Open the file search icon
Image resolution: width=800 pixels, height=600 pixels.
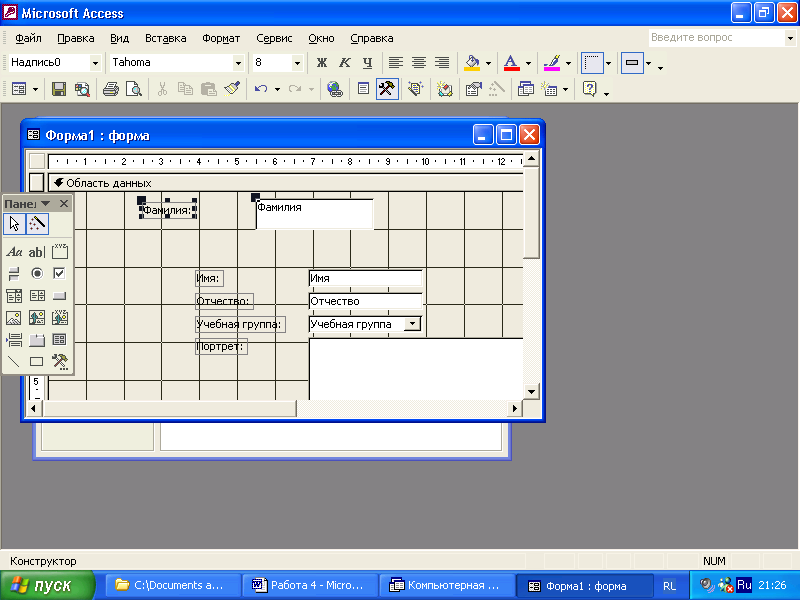(x=82, y=89)
